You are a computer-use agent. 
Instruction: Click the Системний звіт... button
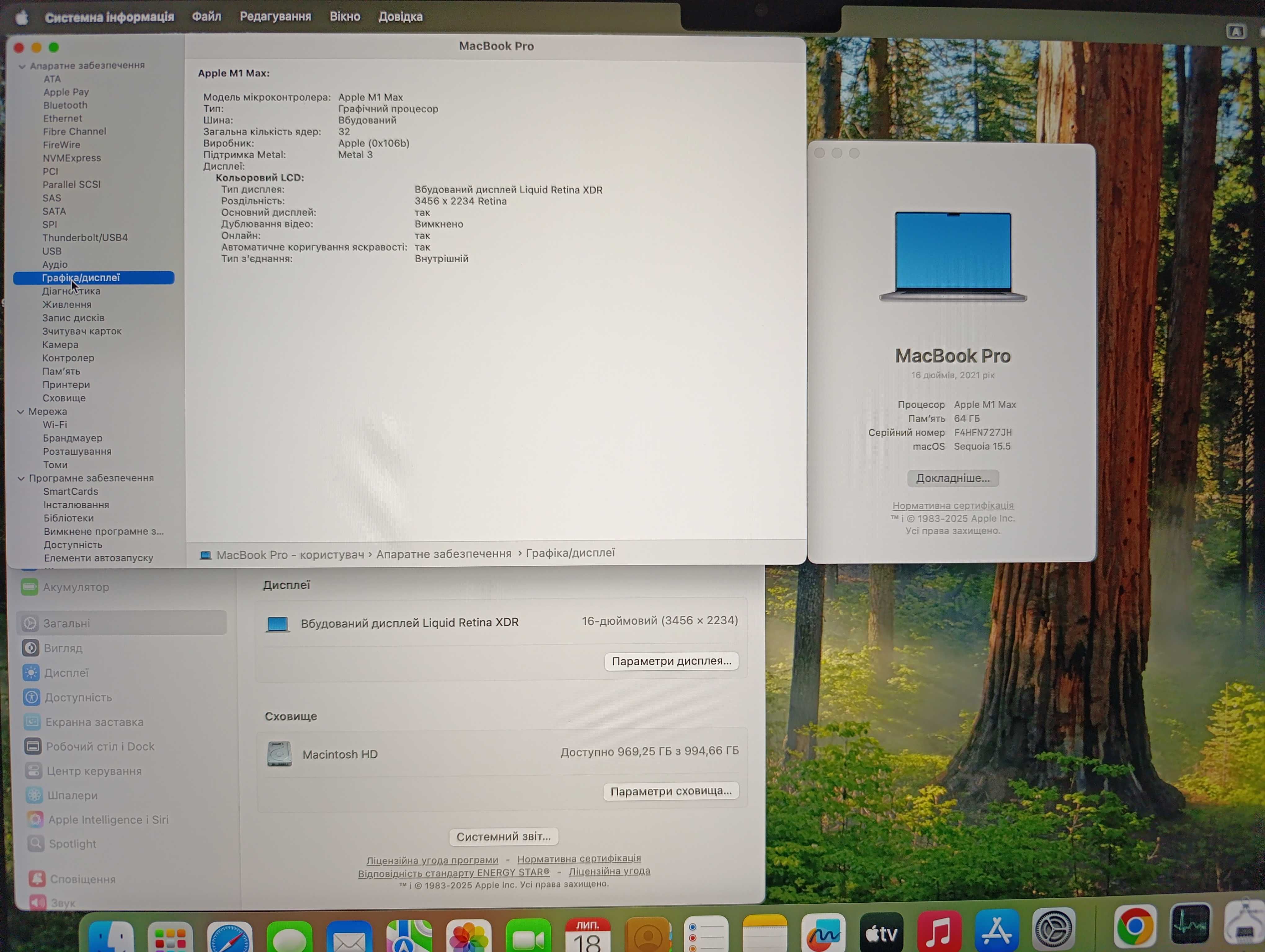click(503, 837)
